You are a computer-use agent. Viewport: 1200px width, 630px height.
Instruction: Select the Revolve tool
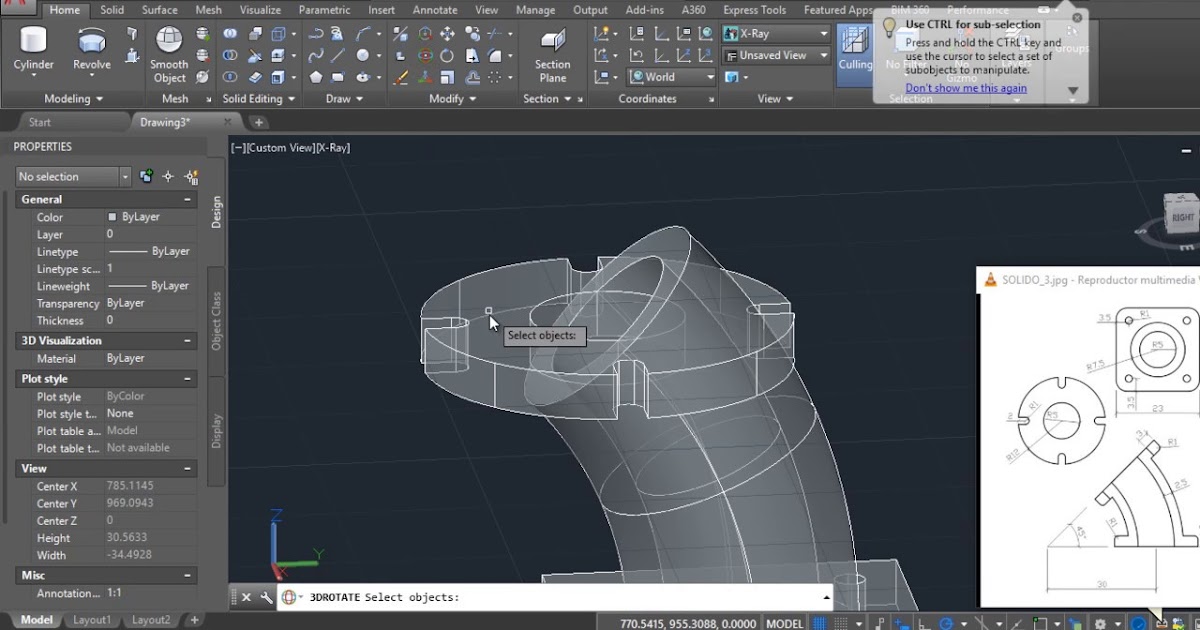pyautogui.click(x=91, y=45)
